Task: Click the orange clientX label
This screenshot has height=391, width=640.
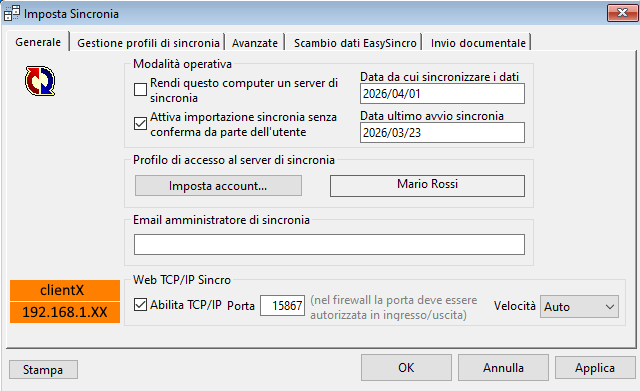Action: point(65,290)
